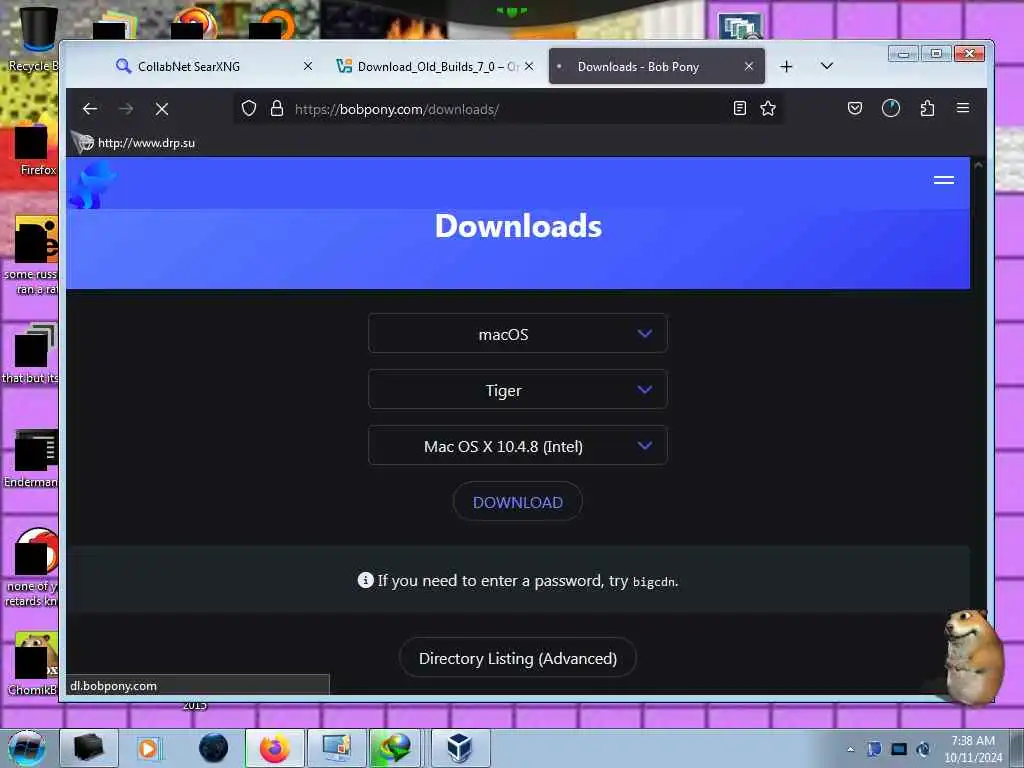Click the Windows Start orb
This screenshot has width=1024, height=768.
click(x=27, y=748)
